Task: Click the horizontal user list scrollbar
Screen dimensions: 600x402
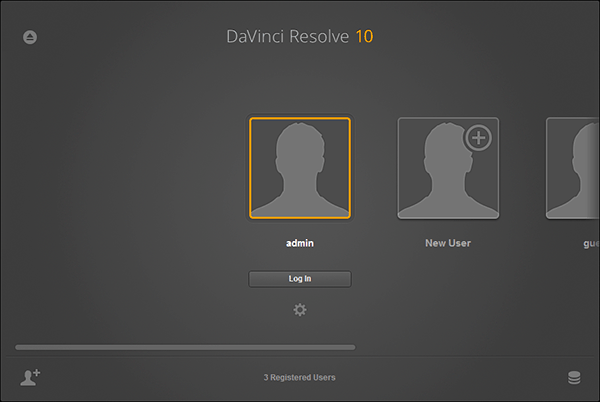Action: (x=185, y=347)
